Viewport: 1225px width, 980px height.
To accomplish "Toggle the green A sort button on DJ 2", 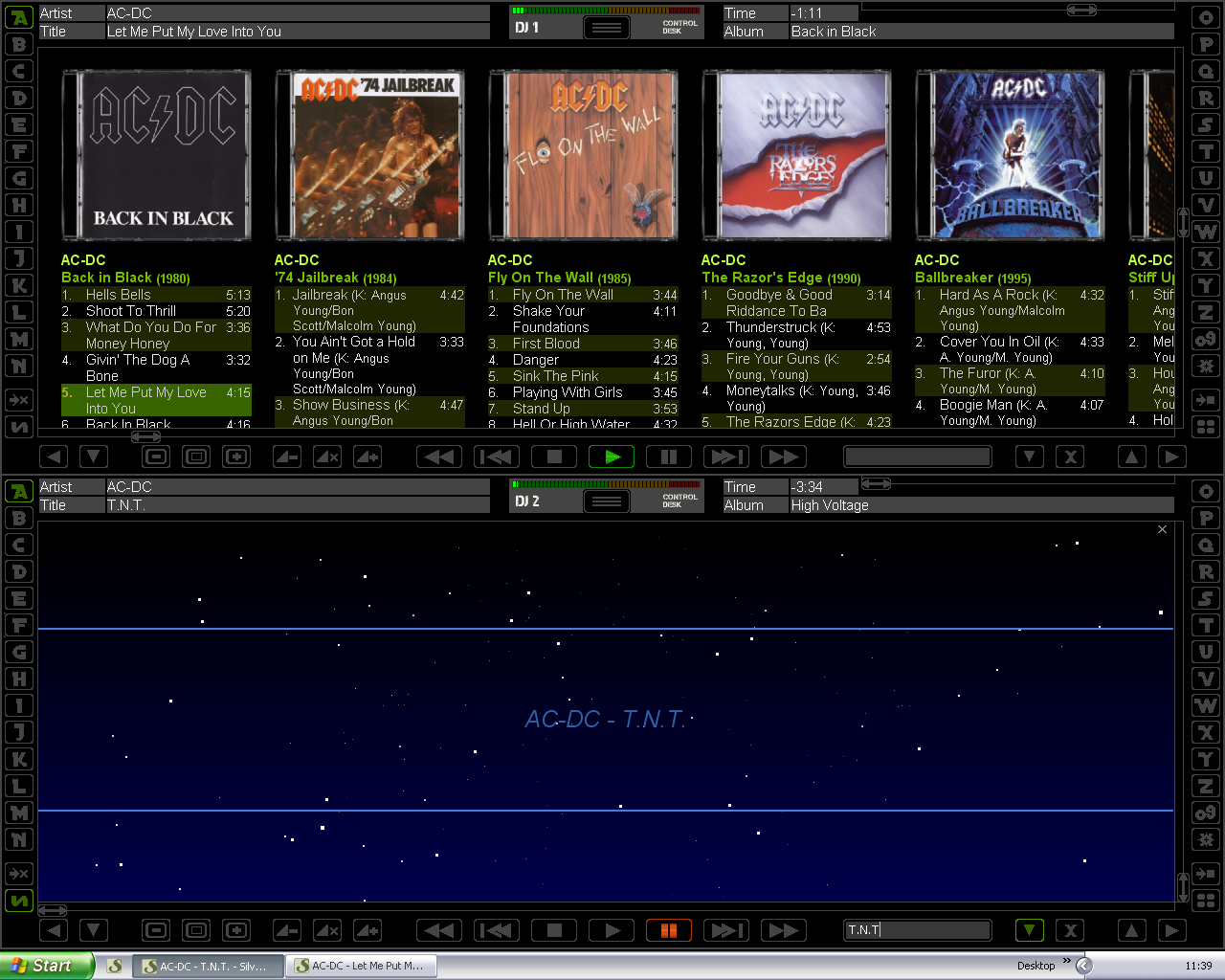I will (x=17, y=491).
